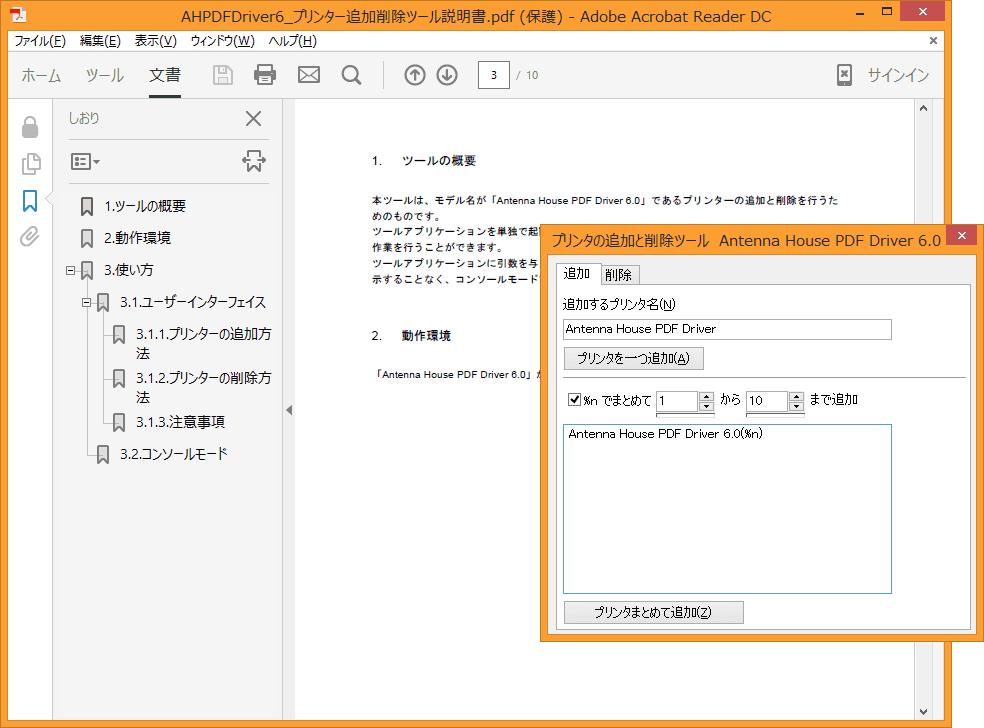Click the scroll down arrow in document
This screenshot has width=984, height=728.
(x=923, y=712)
